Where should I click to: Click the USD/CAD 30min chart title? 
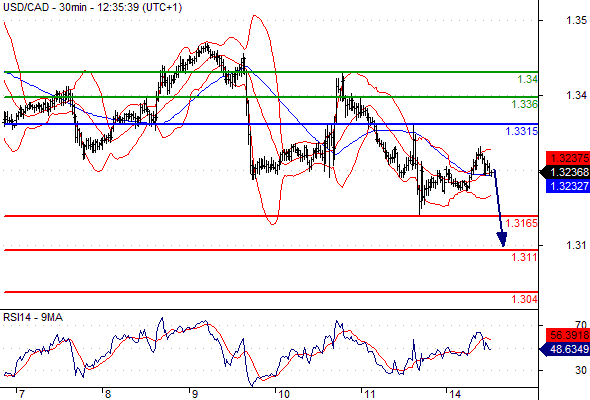point(92,7)
